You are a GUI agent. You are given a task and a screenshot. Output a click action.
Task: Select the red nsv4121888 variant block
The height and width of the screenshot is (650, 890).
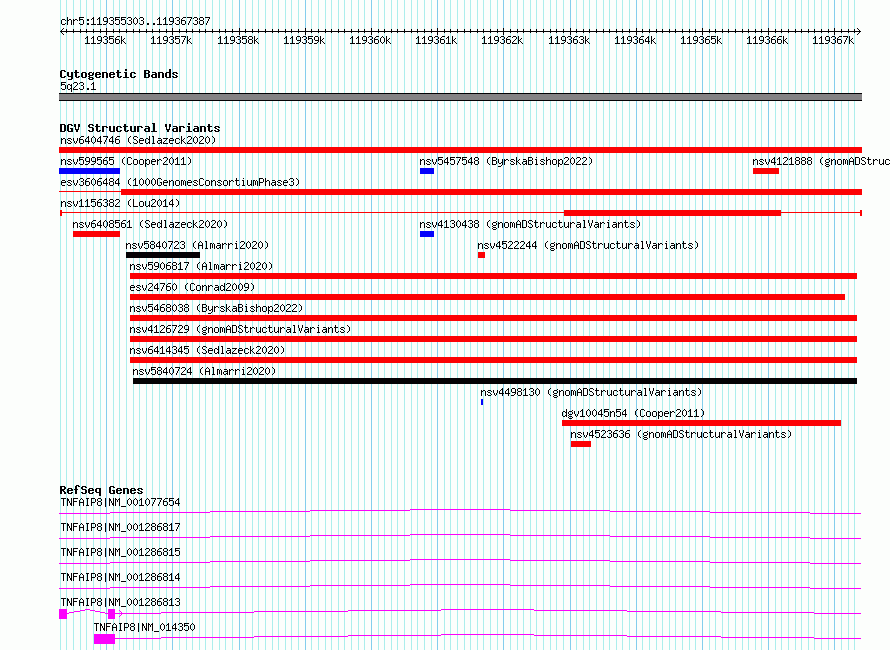coord(766,171)
